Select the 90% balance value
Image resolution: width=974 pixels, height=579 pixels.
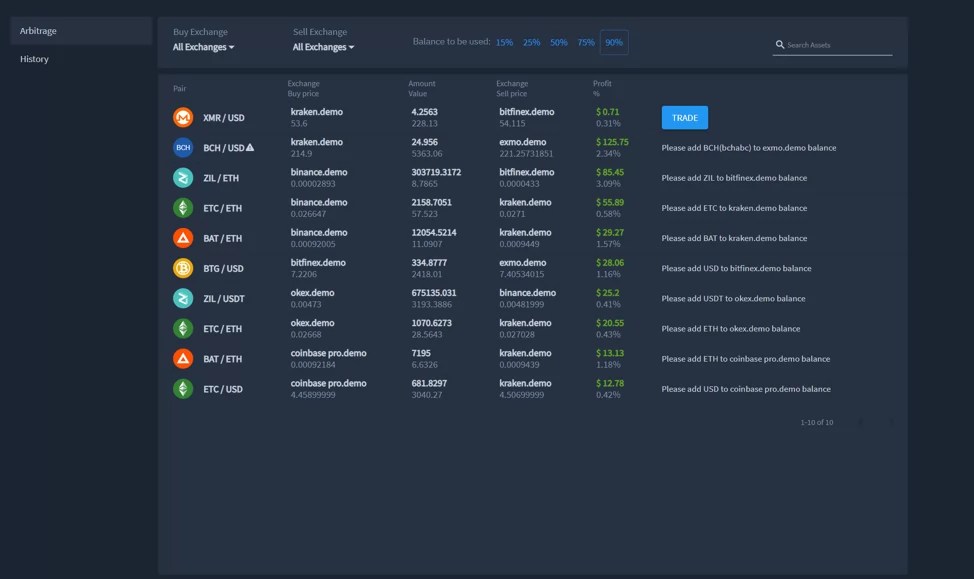pos(613,42)
